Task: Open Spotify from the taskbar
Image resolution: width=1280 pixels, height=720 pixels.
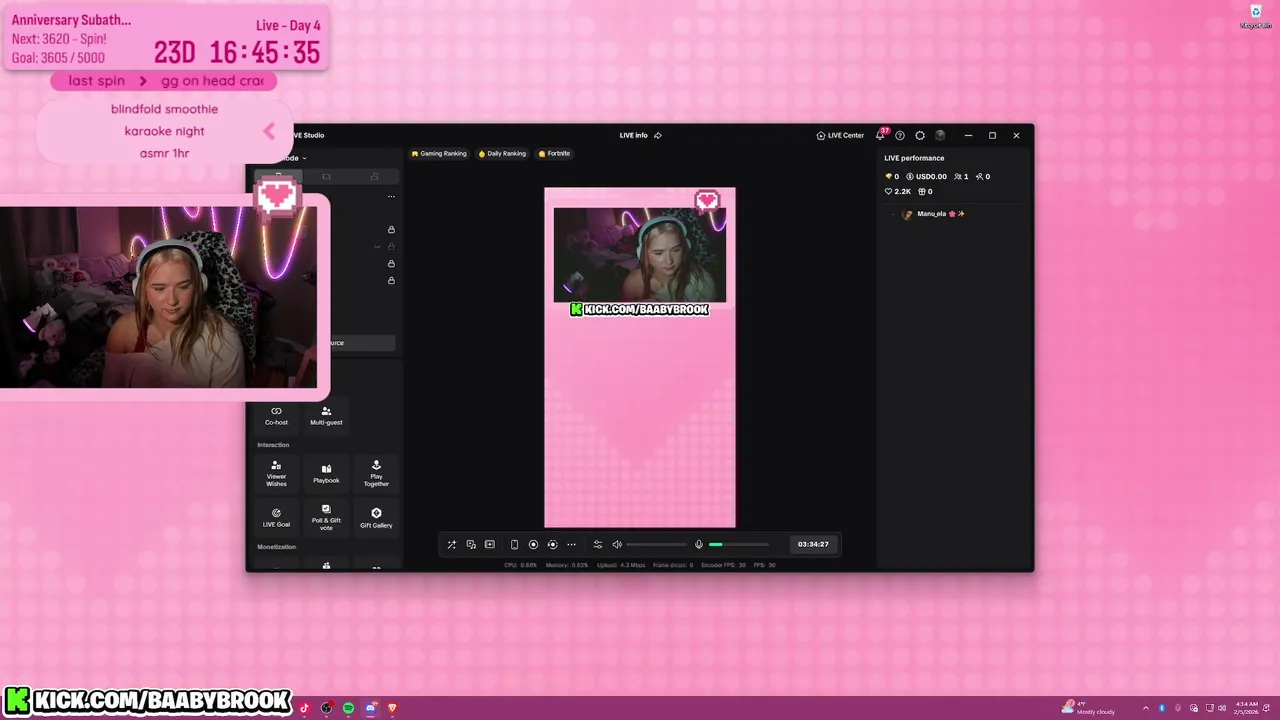Action: pos(348,708)
